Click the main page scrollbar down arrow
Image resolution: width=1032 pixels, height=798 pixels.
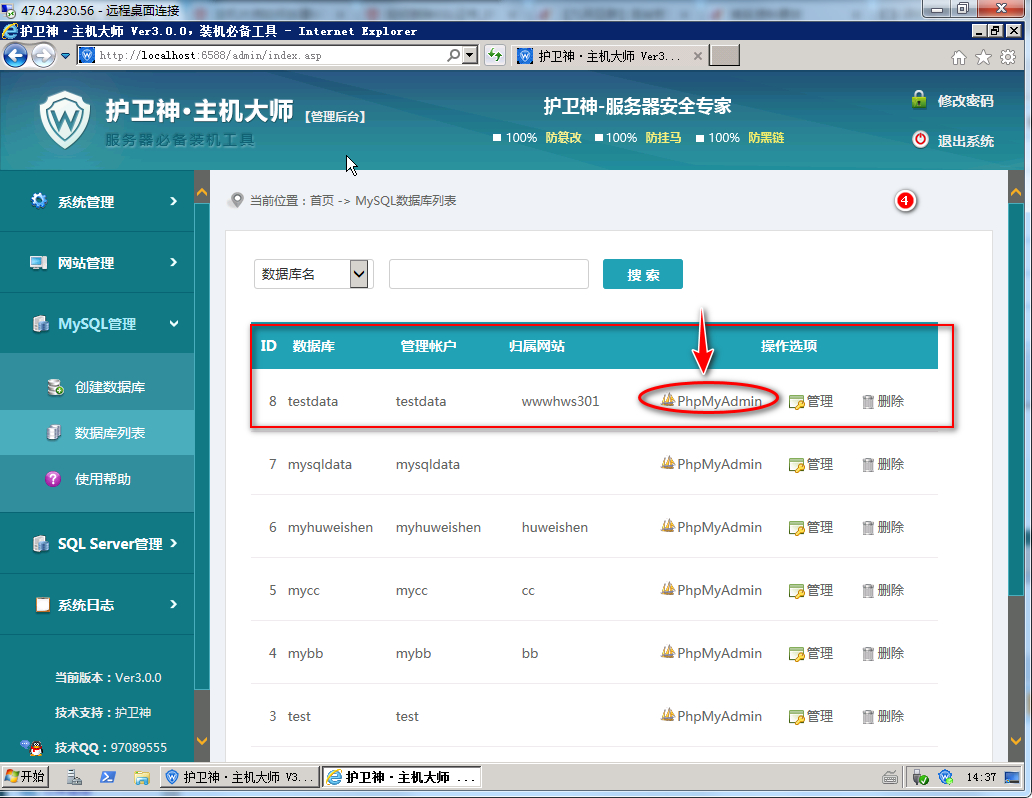click(1016, 741)
